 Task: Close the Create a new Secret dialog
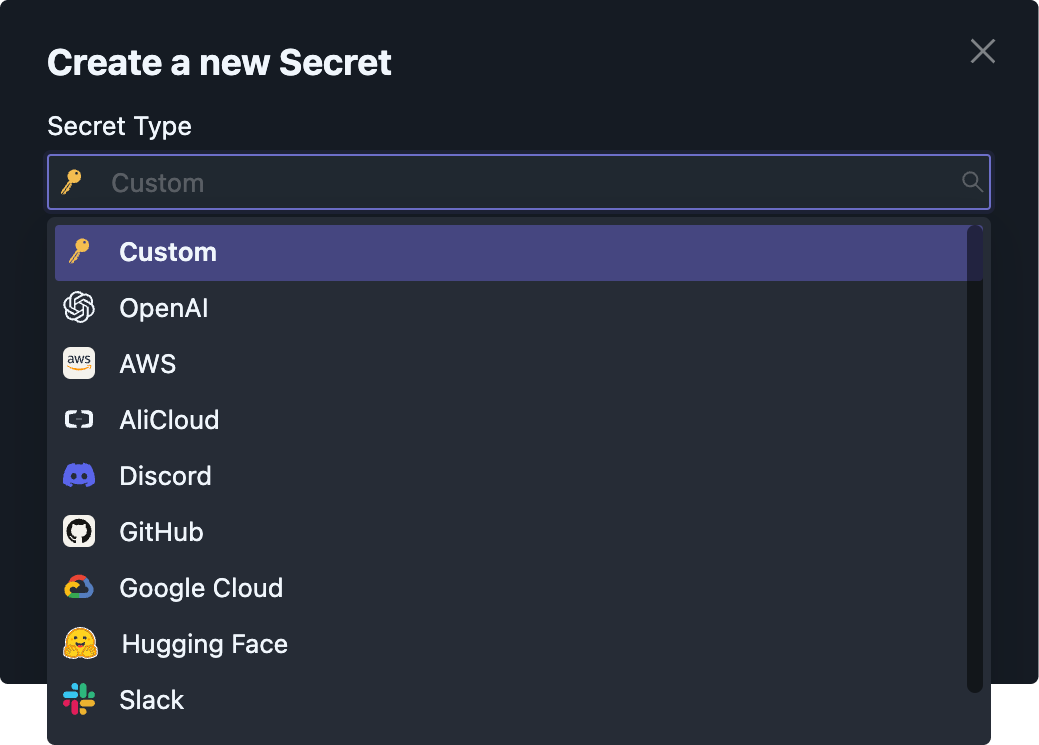[983, 51]
